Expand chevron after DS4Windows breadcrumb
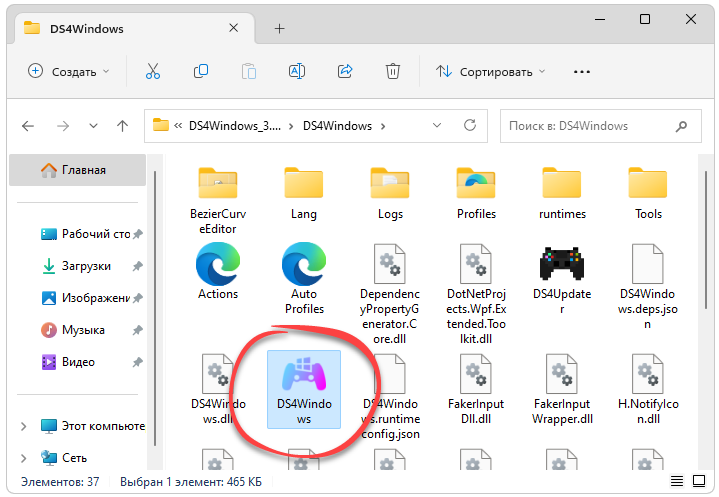 click(x=382, y=126)
